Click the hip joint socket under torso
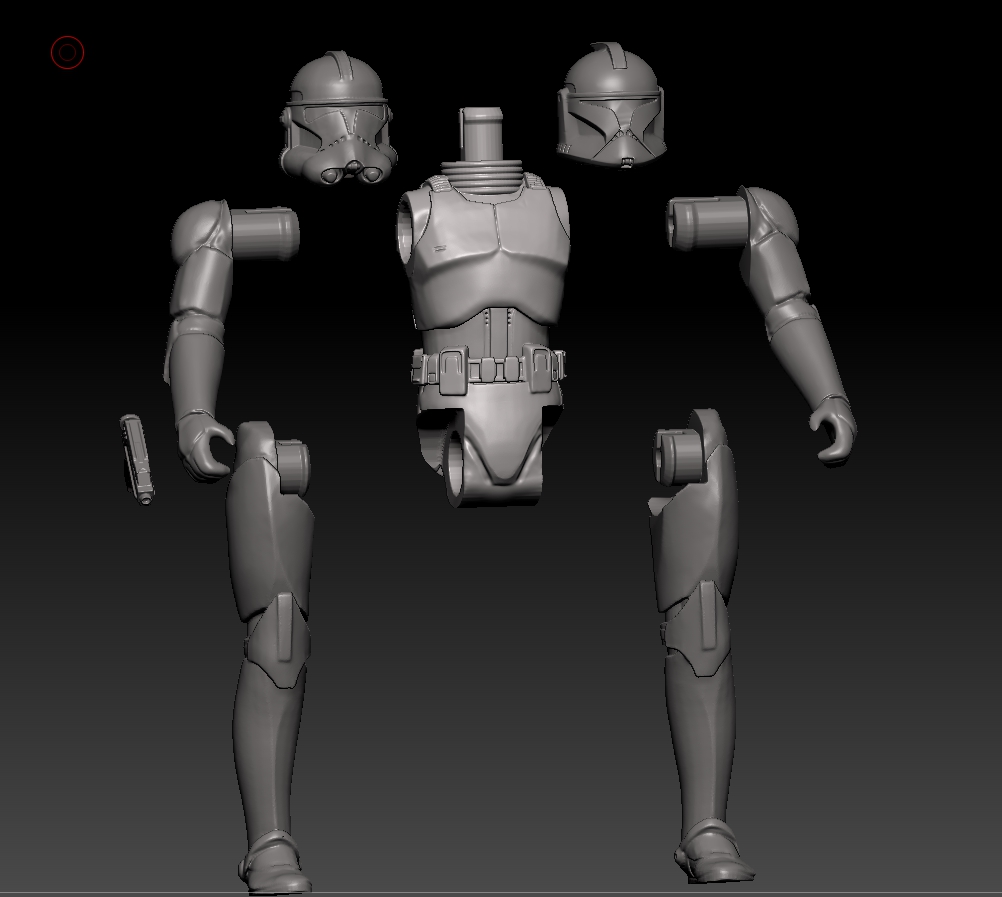 [x=453, y=470]
